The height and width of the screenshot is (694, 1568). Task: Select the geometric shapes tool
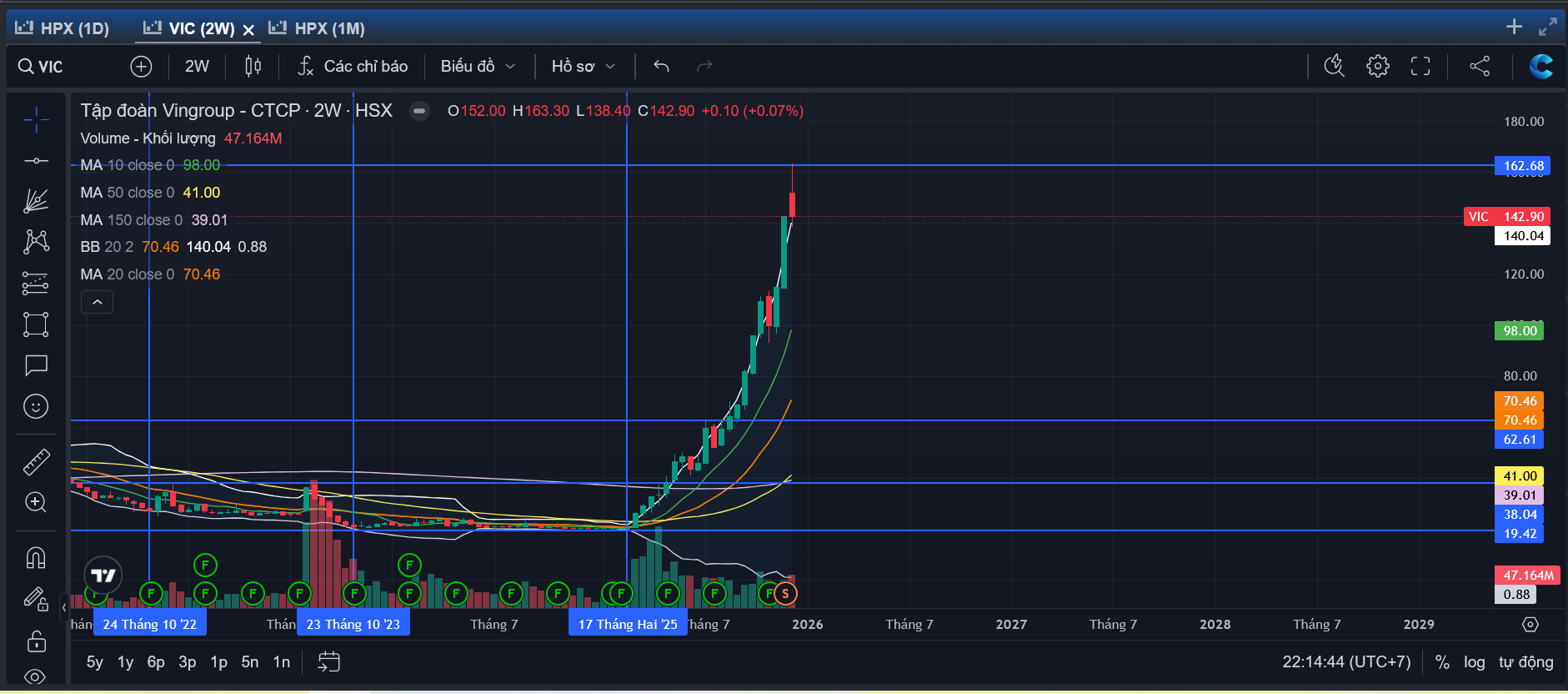click(x=36, y=324)
